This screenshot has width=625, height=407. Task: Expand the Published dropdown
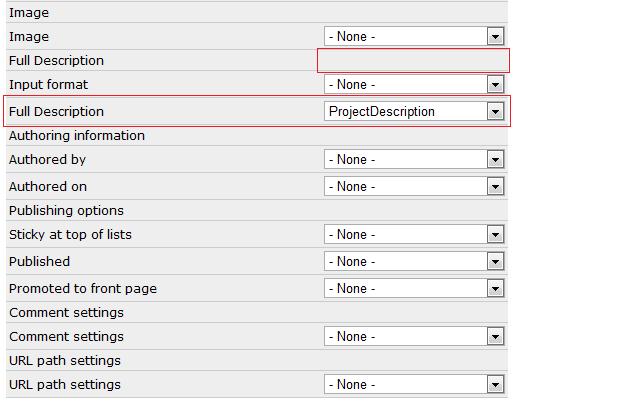tap(413, 262)
